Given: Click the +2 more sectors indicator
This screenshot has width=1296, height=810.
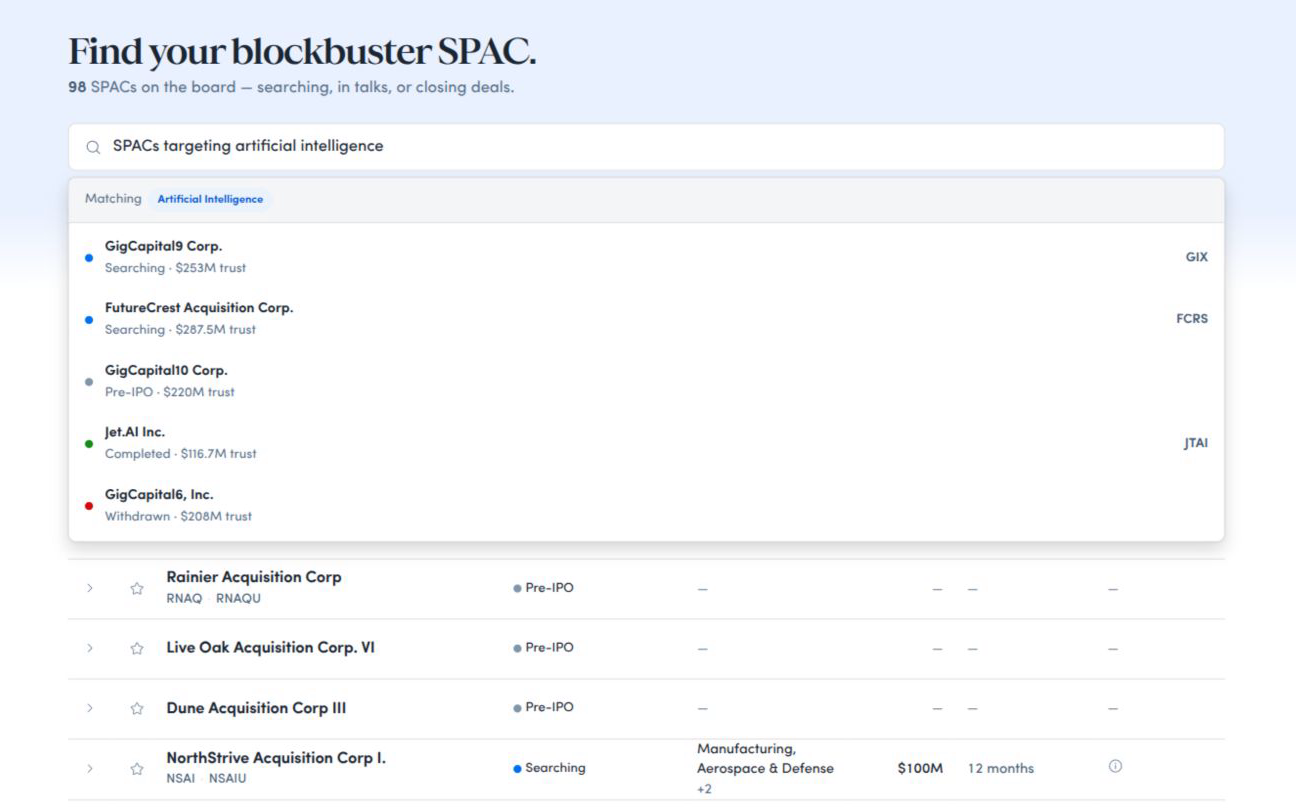Looking at the screenshot, I should (x=705, y=789).
